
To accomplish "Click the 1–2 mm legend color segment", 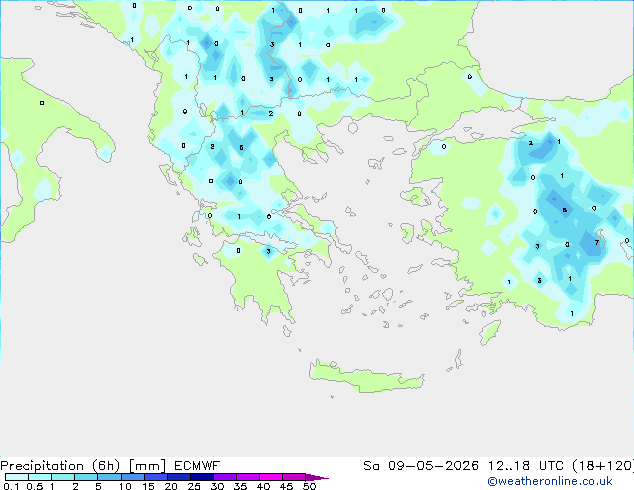I will coord(63,477).
